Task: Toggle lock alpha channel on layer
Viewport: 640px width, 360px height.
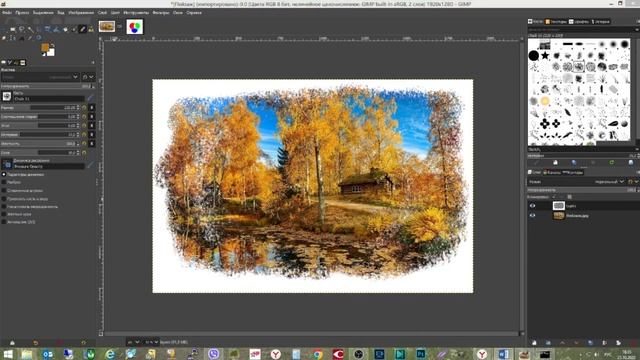Action: (570, 197)
